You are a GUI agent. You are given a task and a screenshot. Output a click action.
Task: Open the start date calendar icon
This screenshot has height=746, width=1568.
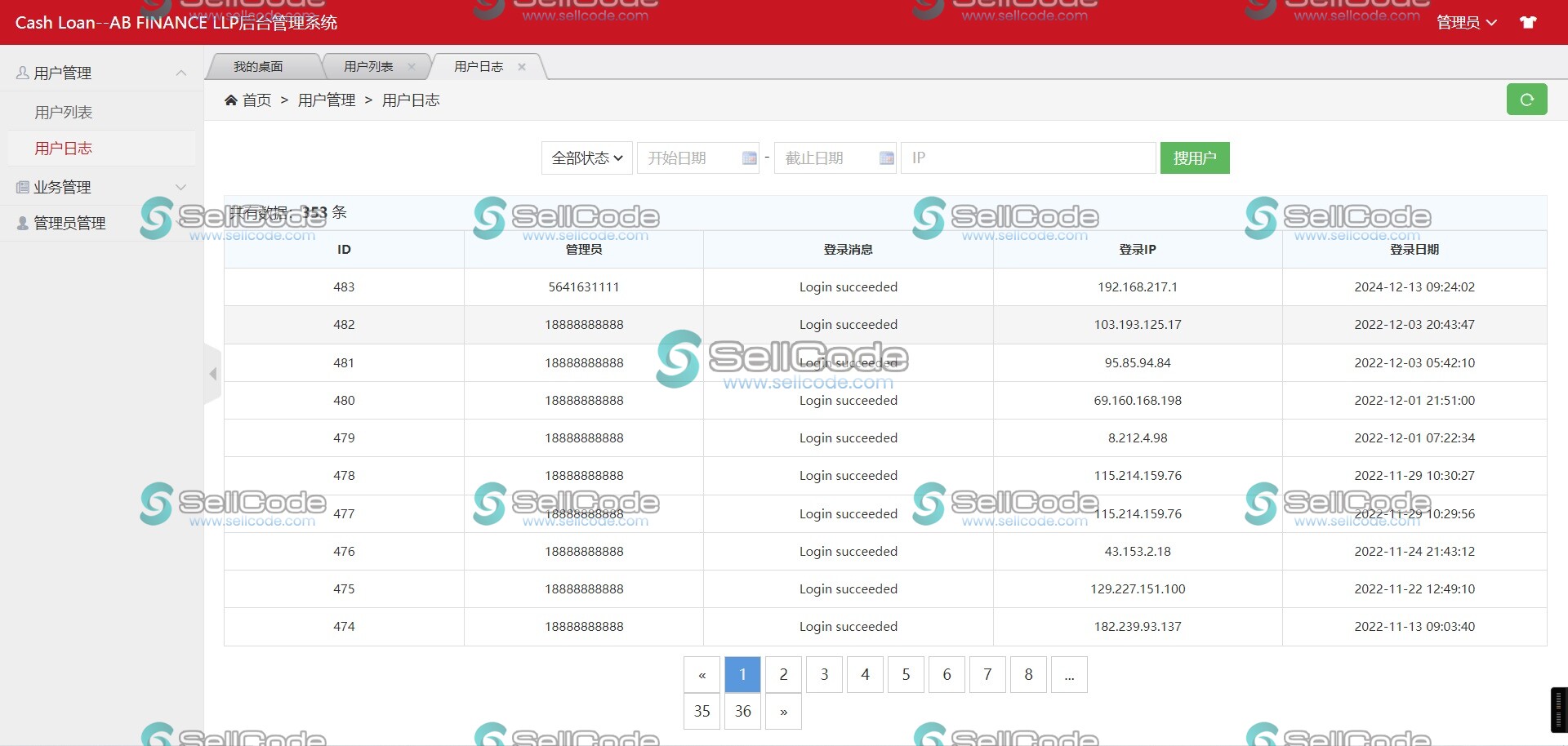749,158
